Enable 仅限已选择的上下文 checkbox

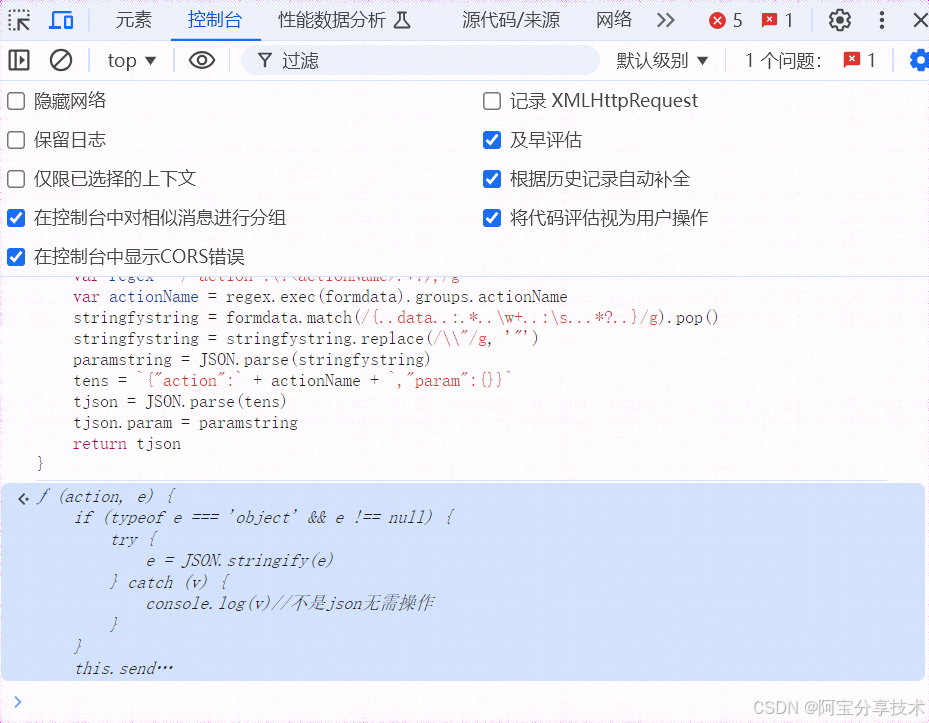coord(16,179)
